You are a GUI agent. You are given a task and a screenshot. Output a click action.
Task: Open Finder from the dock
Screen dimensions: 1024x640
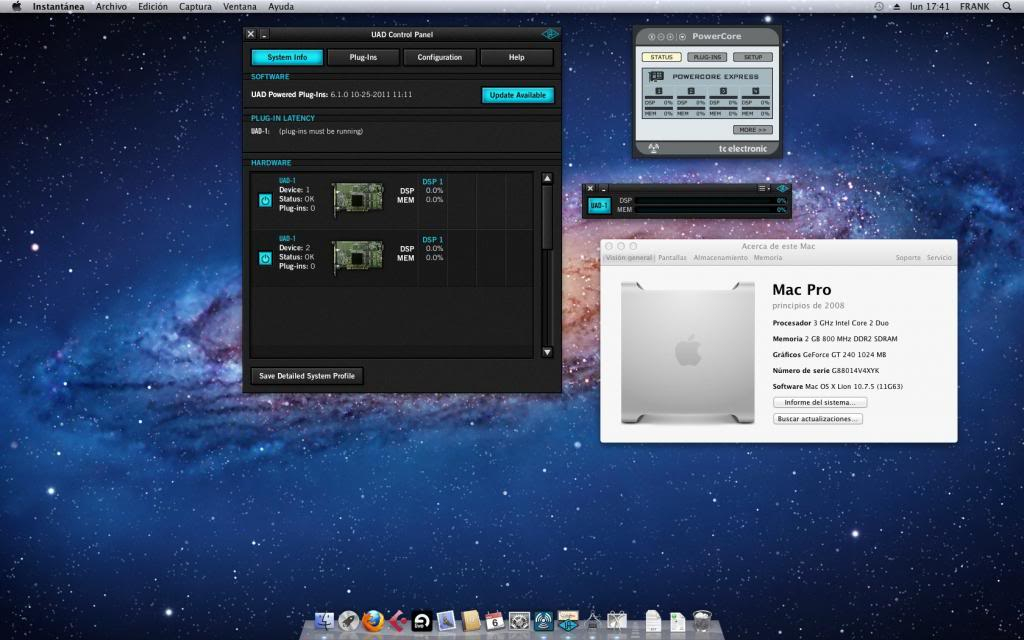click(324, 621)
